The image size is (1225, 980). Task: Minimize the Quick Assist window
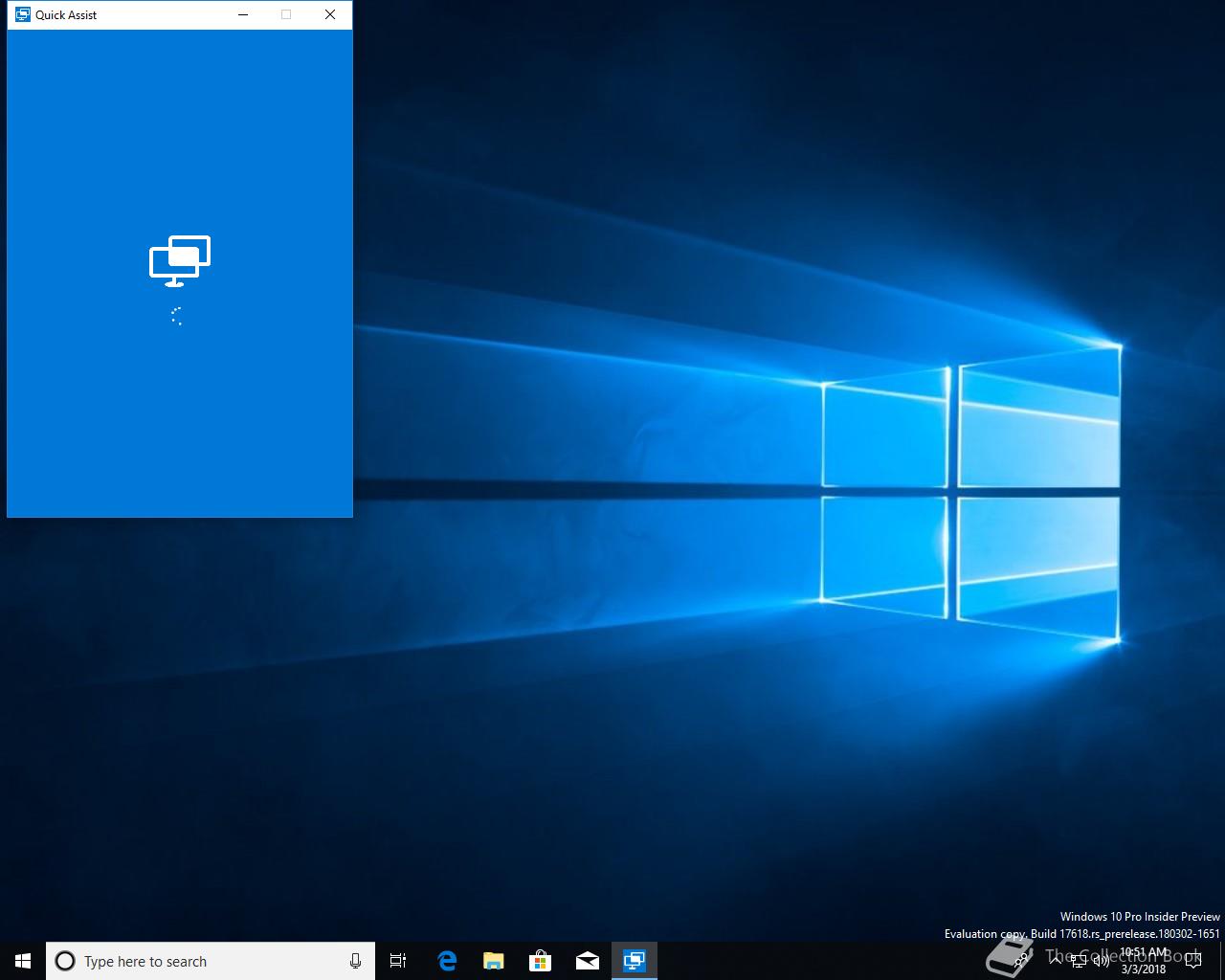coord(243,14)
